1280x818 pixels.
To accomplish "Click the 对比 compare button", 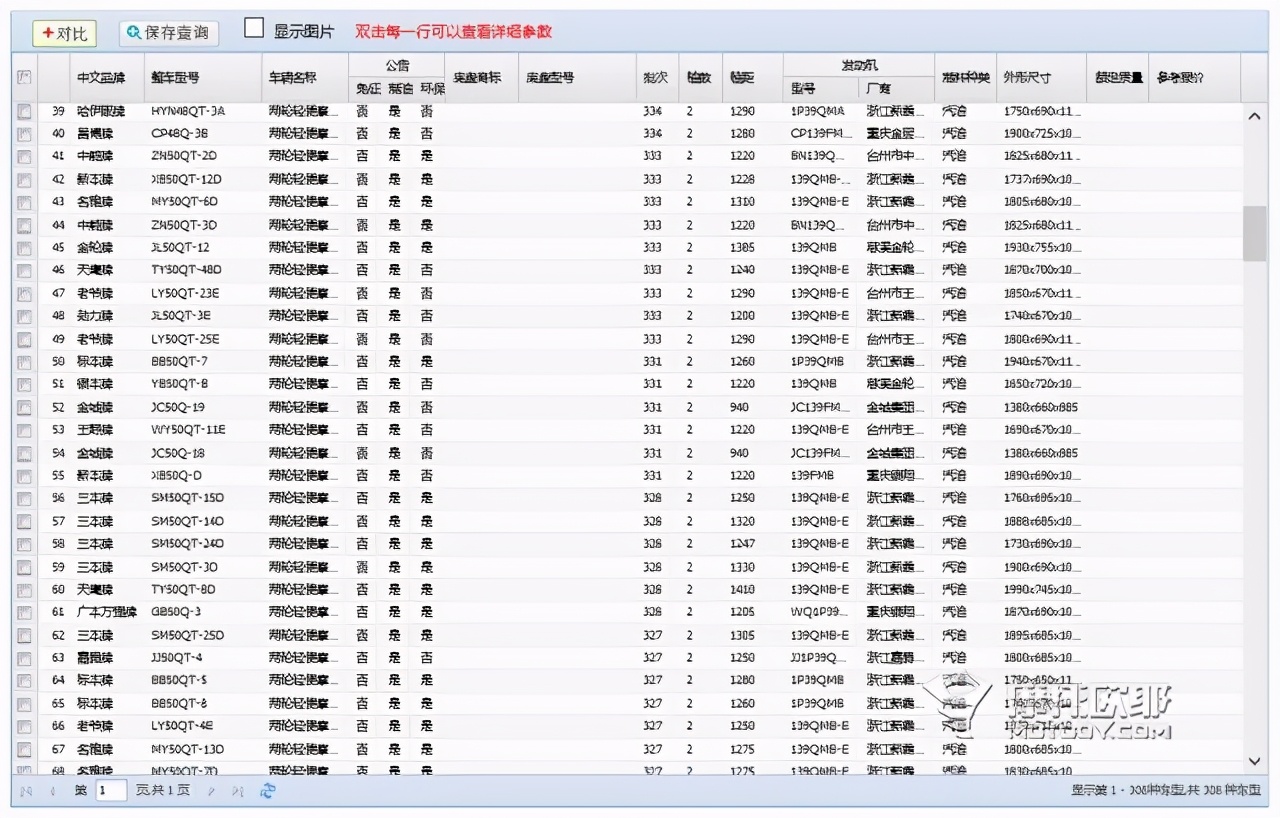I will coord(64,33).
